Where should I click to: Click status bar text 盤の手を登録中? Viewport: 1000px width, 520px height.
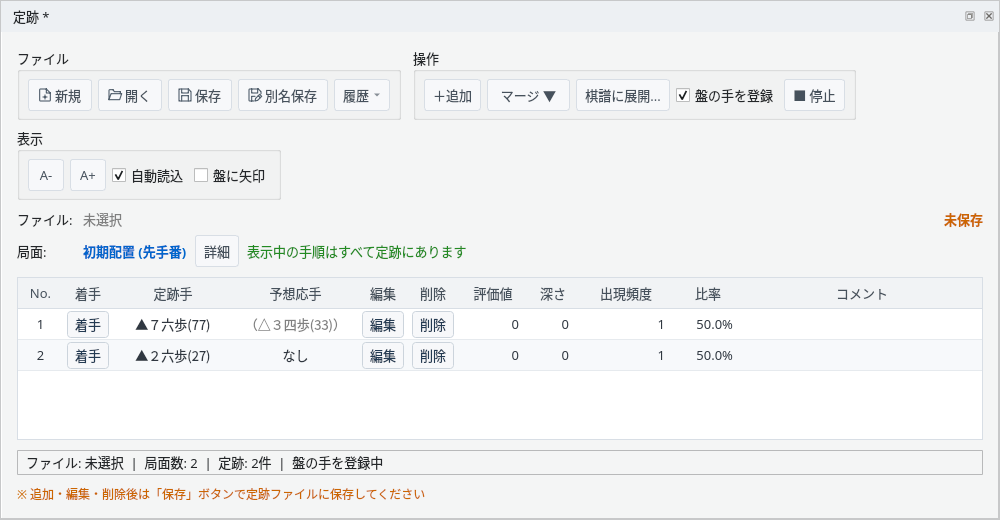pos(337,463)
